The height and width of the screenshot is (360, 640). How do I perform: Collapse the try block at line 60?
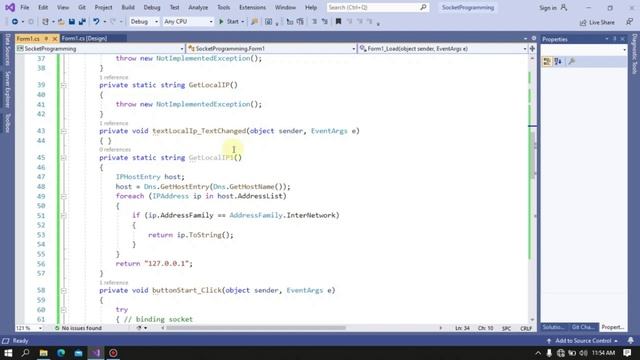63,310
